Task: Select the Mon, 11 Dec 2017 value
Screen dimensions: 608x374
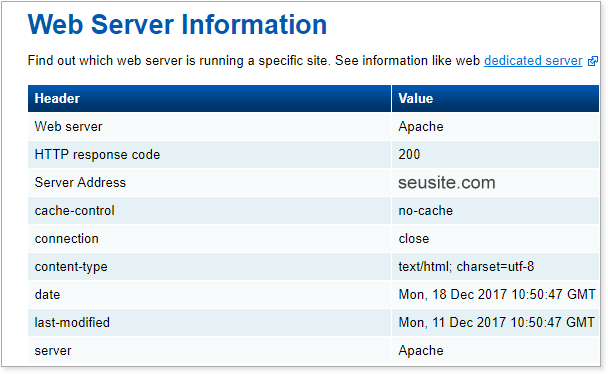Action: click(496, 322)
